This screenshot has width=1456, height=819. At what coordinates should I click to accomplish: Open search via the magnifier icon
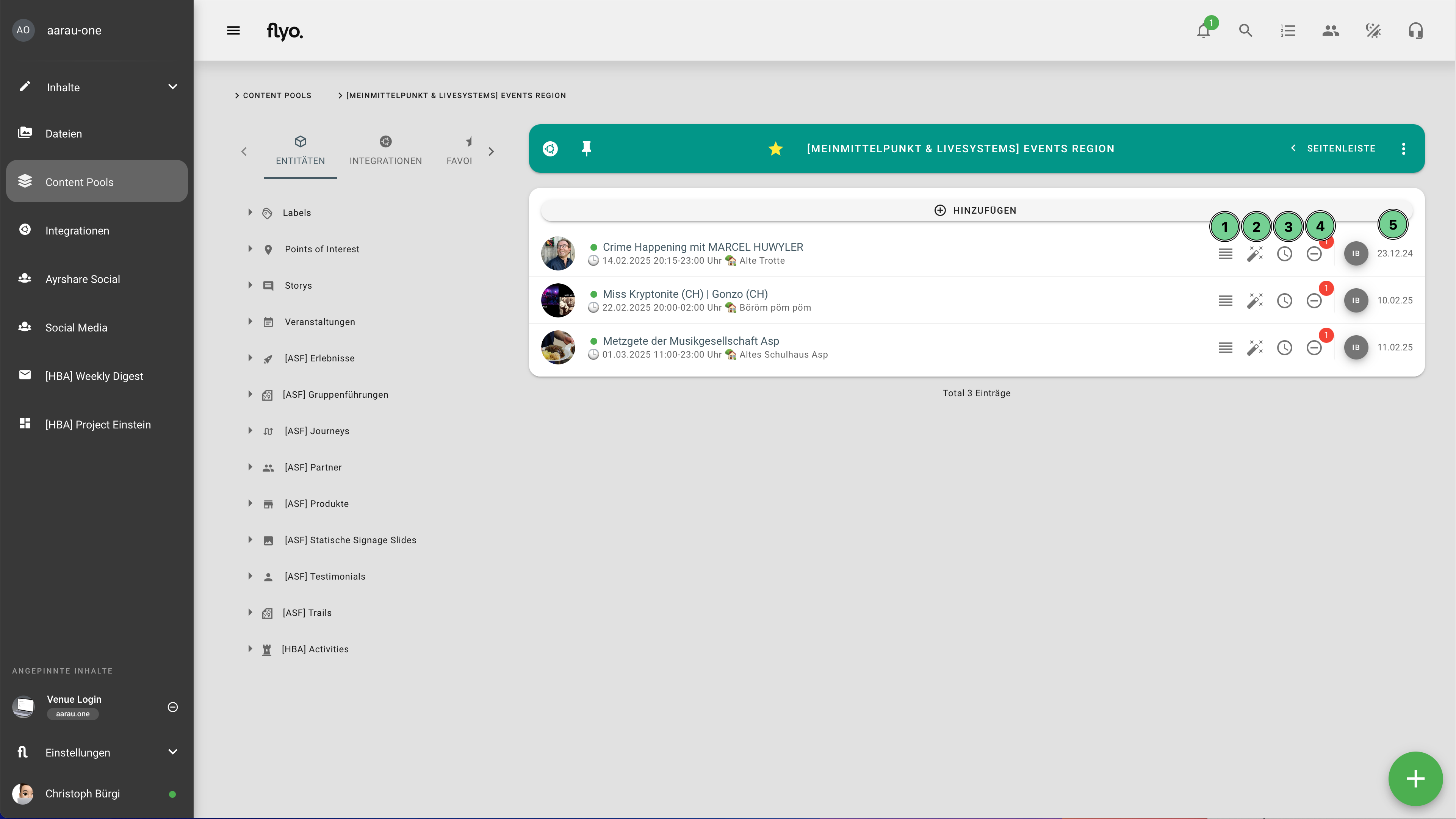tap(1246, 31)
